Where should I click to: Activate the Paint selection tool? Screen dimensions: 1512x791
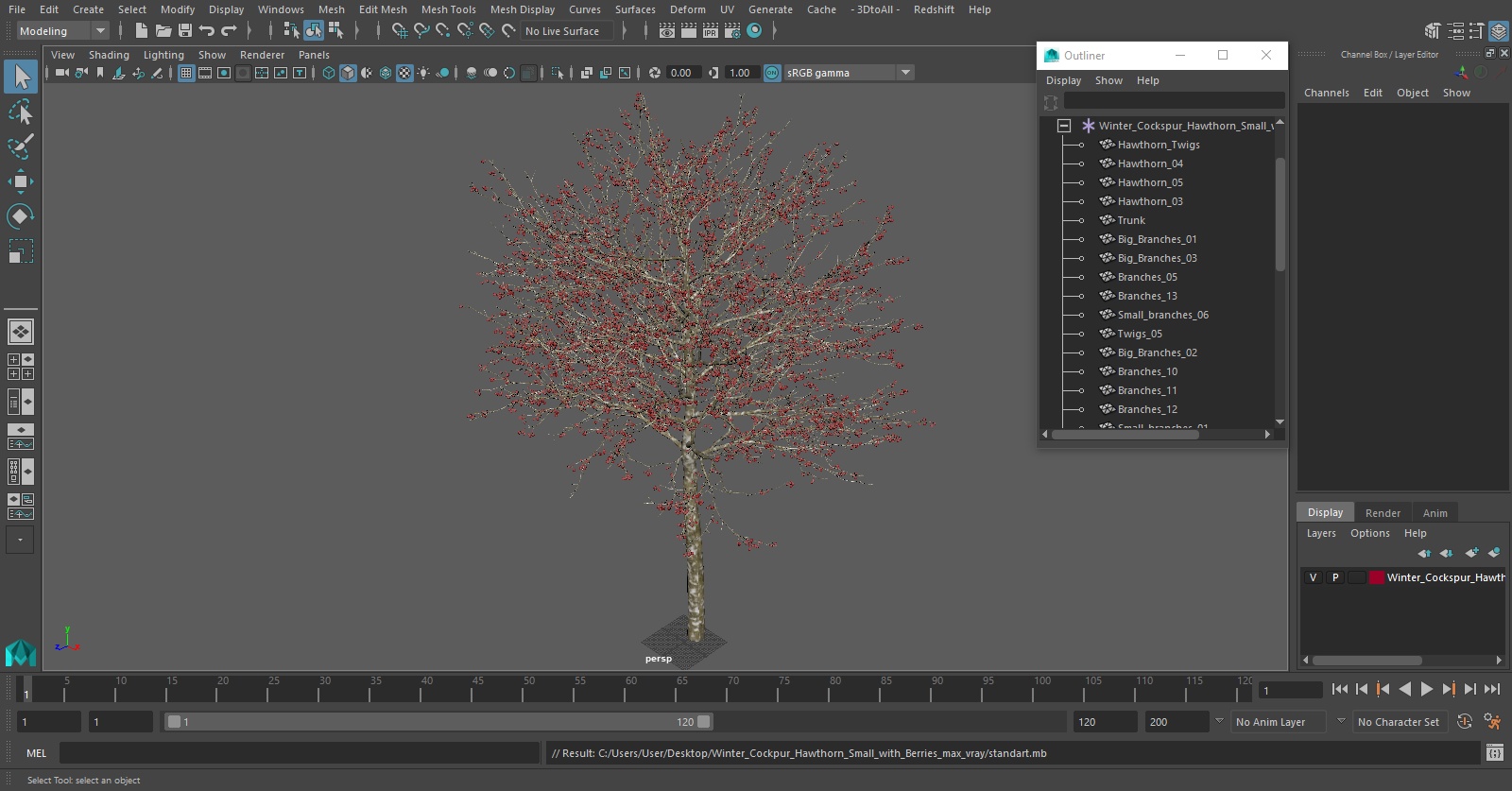pyautogui.click(x=21, y=146)
